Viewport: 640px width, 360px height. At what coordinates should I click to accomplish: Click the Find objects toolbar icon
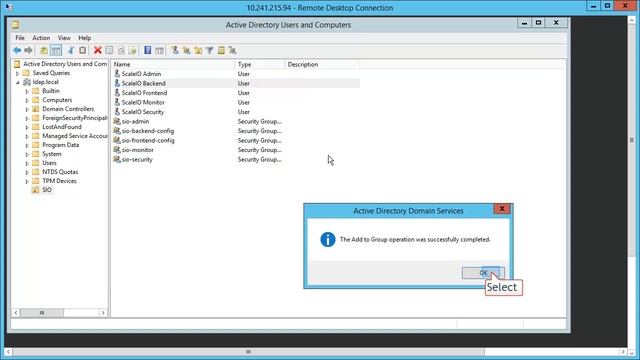click(x=221, y=50)
